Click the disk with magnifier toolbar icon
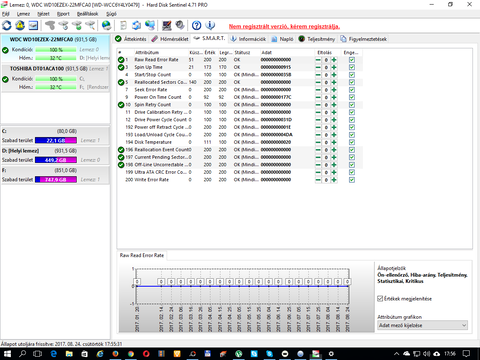The height and width of the screenshot is (360, 480). coord(90,25)
